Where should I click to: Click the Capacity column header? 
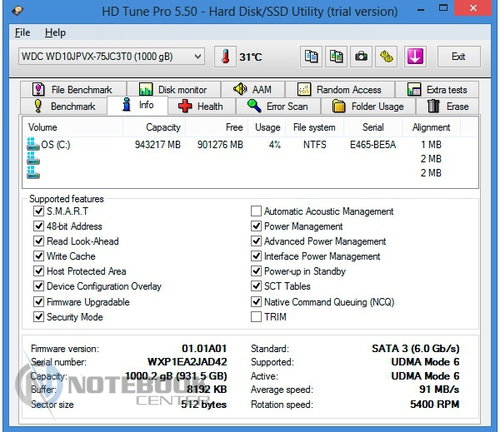154,127
